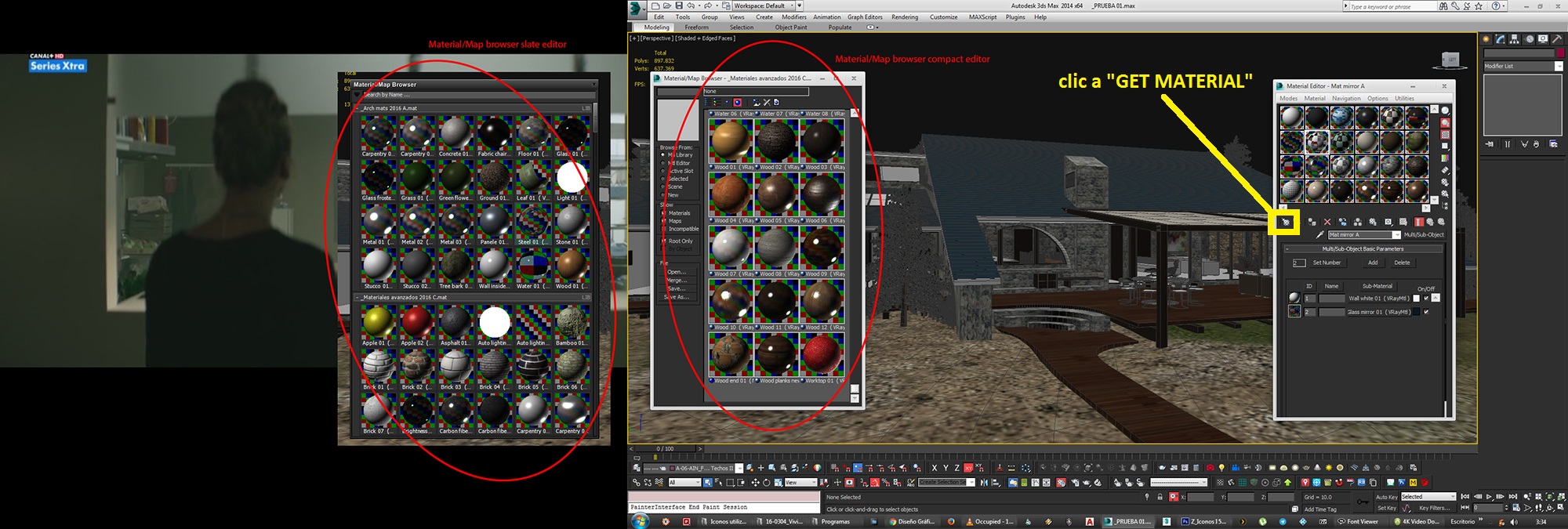The width and height of the screenshot is (1568, 529).
Task: Click the Video Color Check icon
Action: [x=1445, y=158]
